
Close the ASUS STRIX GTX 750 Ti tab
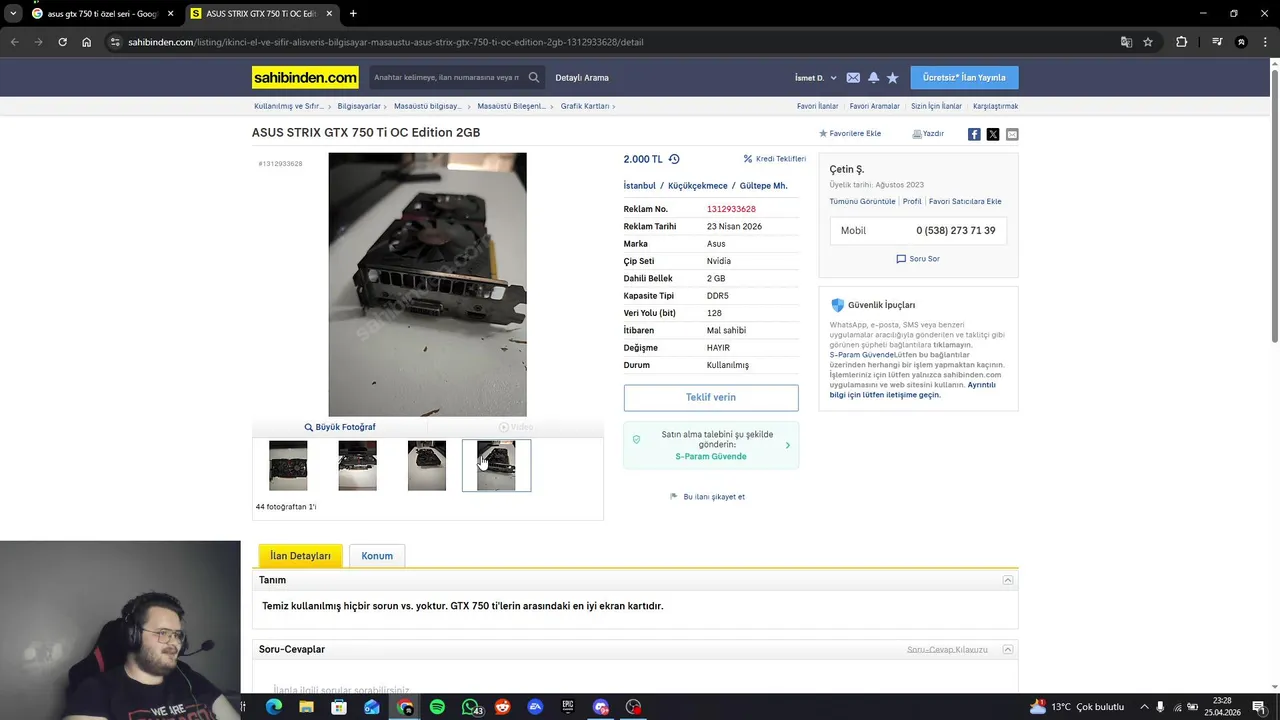[x=329, y=13]
